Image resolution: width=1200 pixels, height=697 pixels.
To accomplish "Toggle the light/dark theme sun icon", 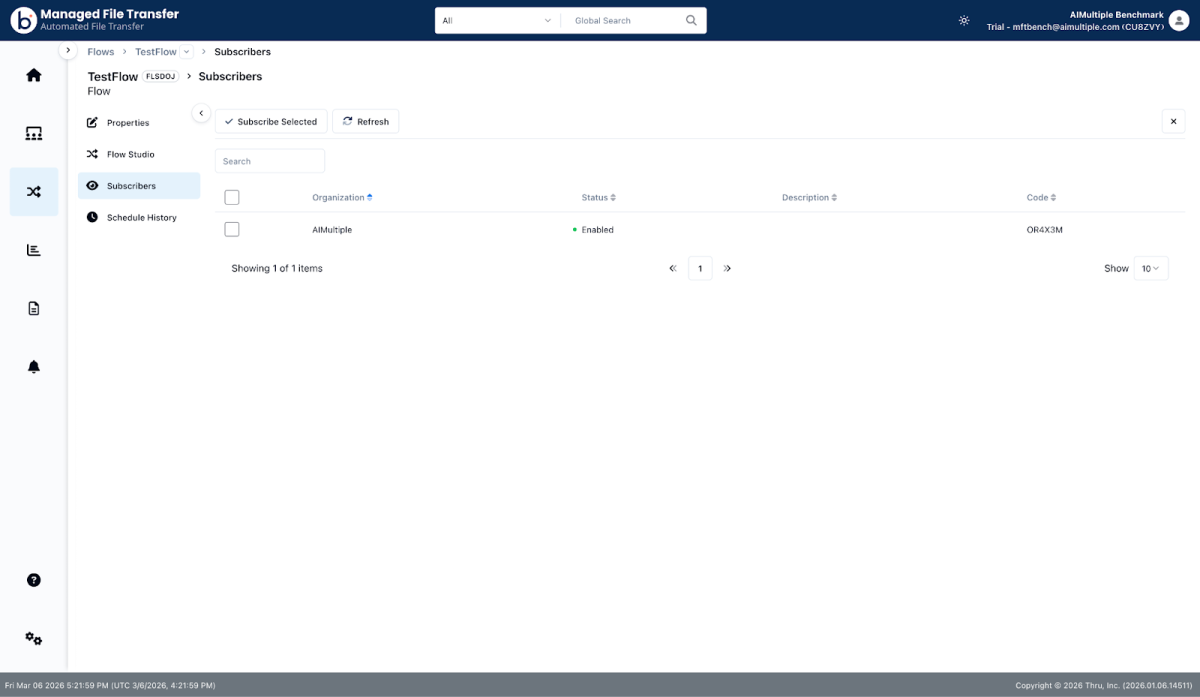I will (964, 20).
